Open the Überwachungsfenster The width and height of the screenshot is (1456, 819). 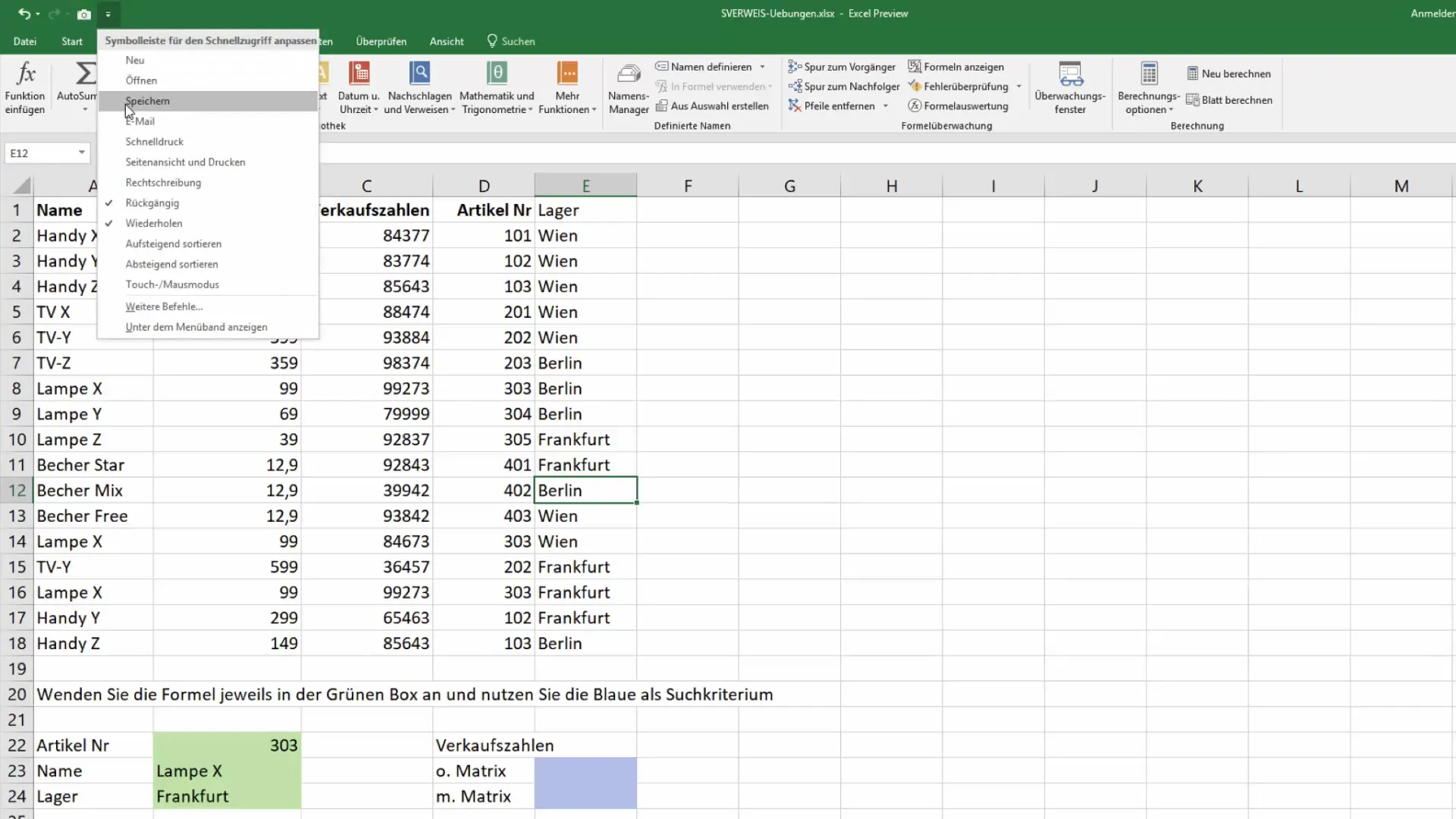click(x=1070, y=89)
